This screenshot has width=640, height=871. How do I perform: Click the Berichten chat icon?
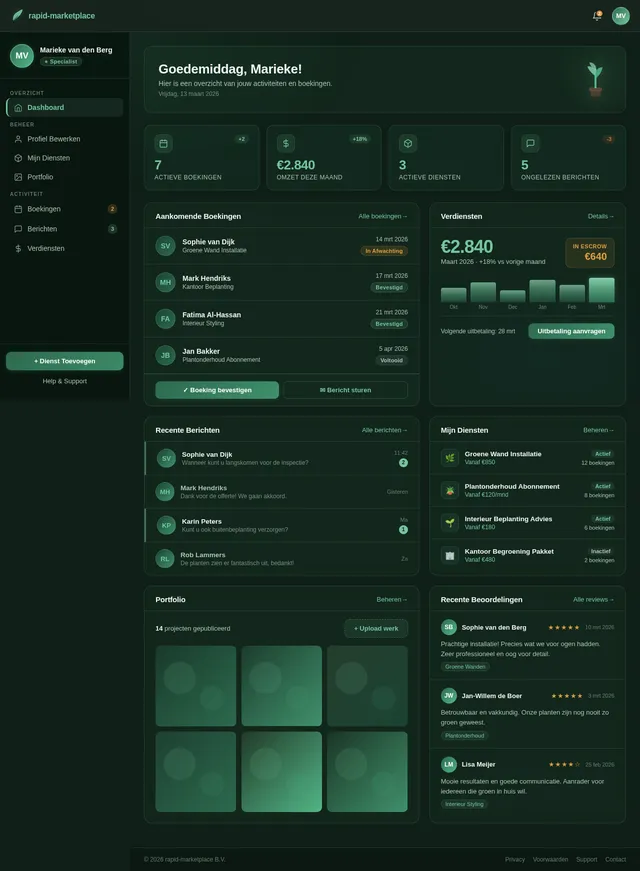18,229
